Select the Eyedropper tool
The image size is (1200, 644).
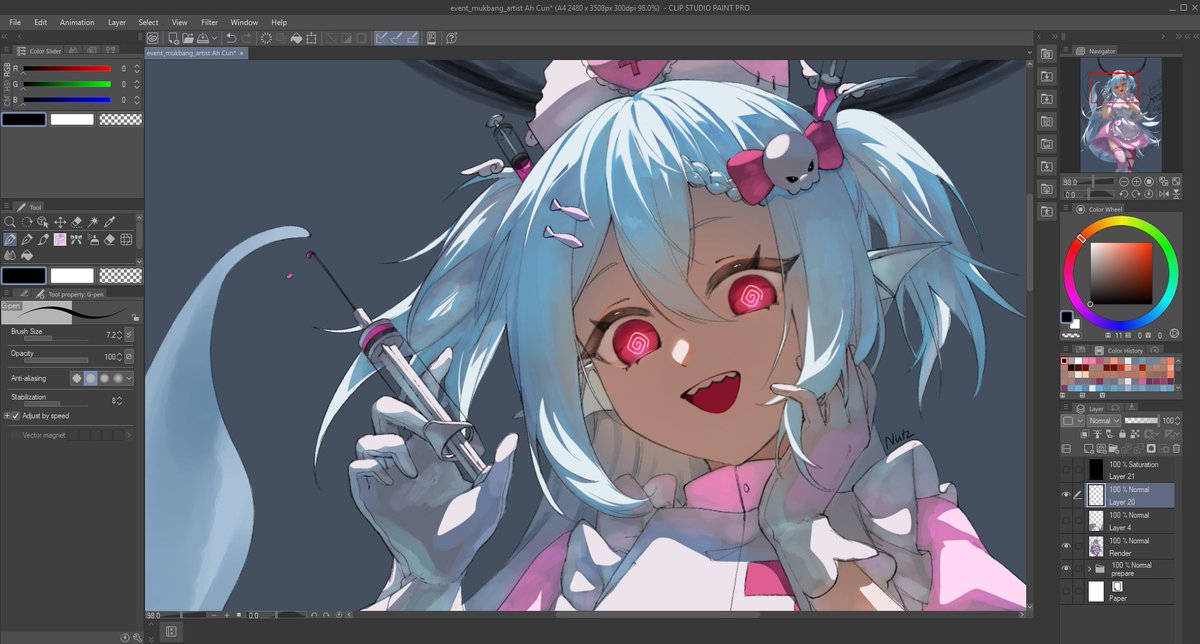tap(109, 222)
